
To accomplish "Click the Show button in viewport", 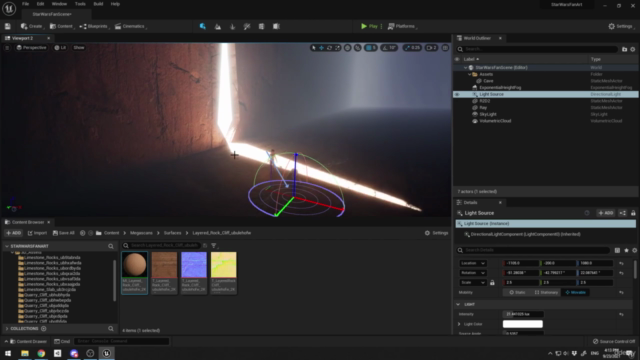I will click(79, 48).
